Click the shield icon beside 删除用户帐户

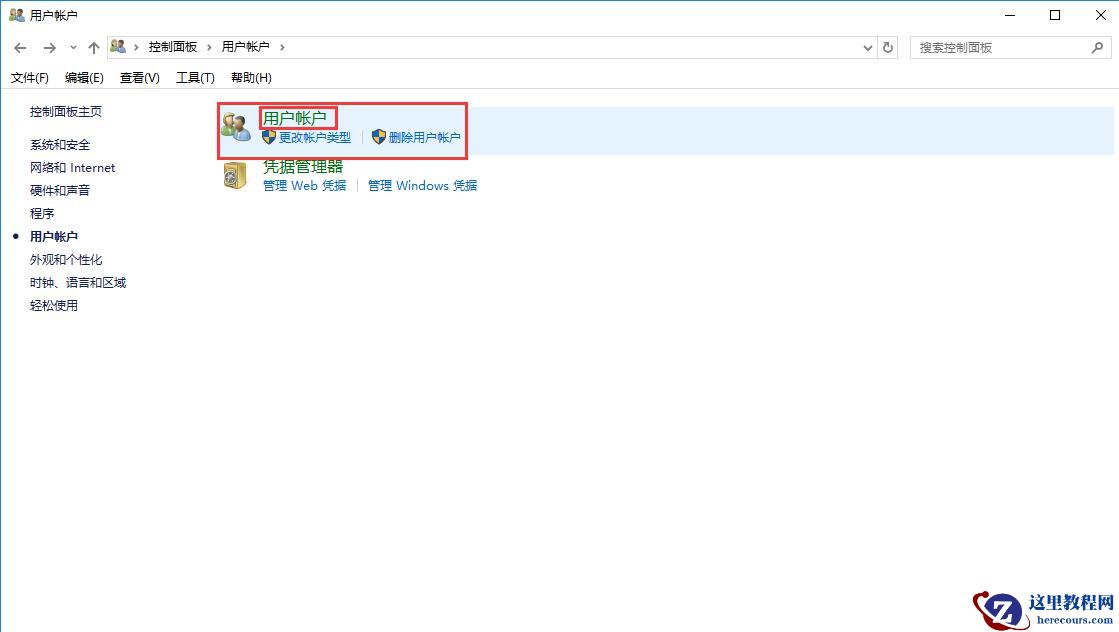tap(379, 137)
